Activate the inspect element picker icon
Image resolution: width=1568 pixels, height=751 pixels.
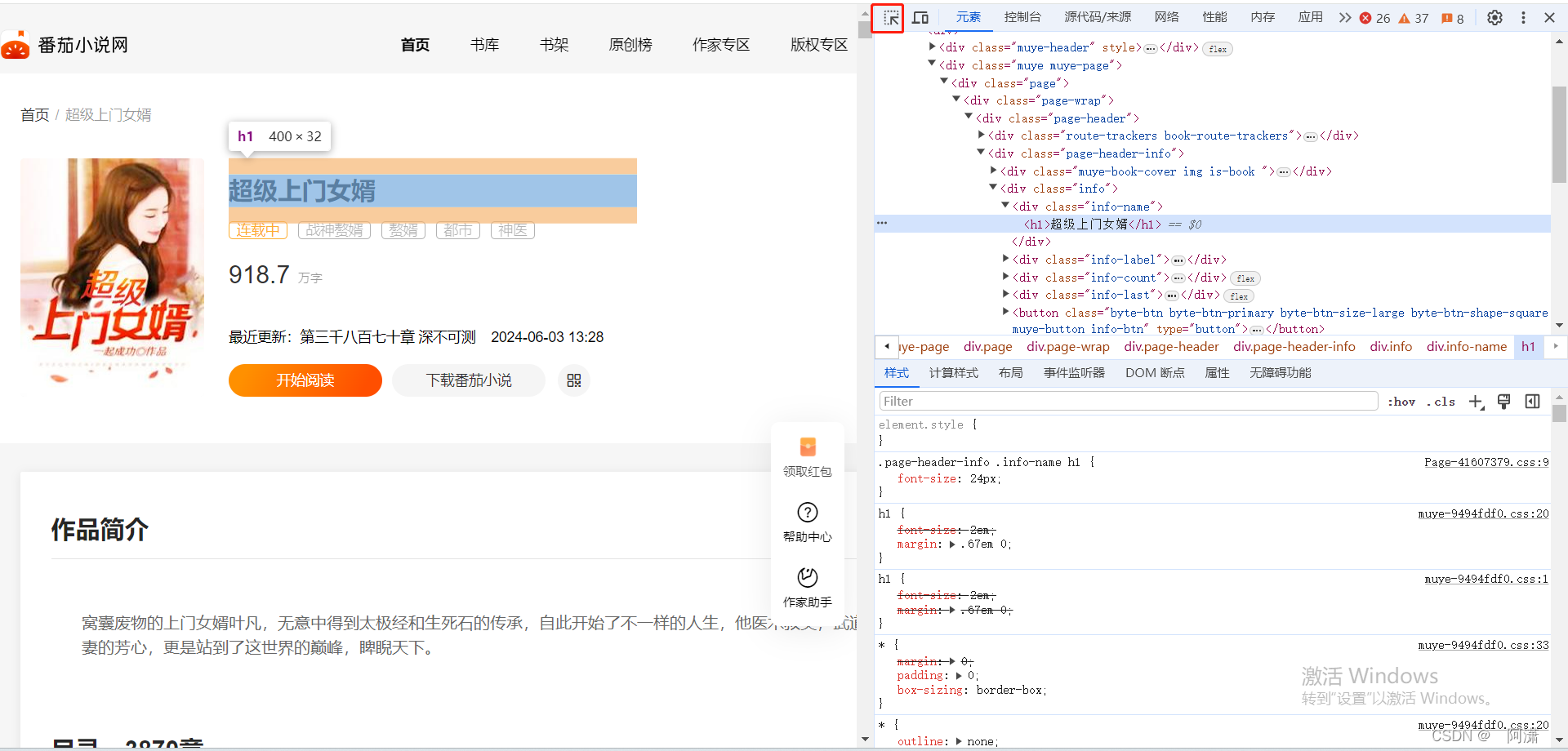pos(890,18)
